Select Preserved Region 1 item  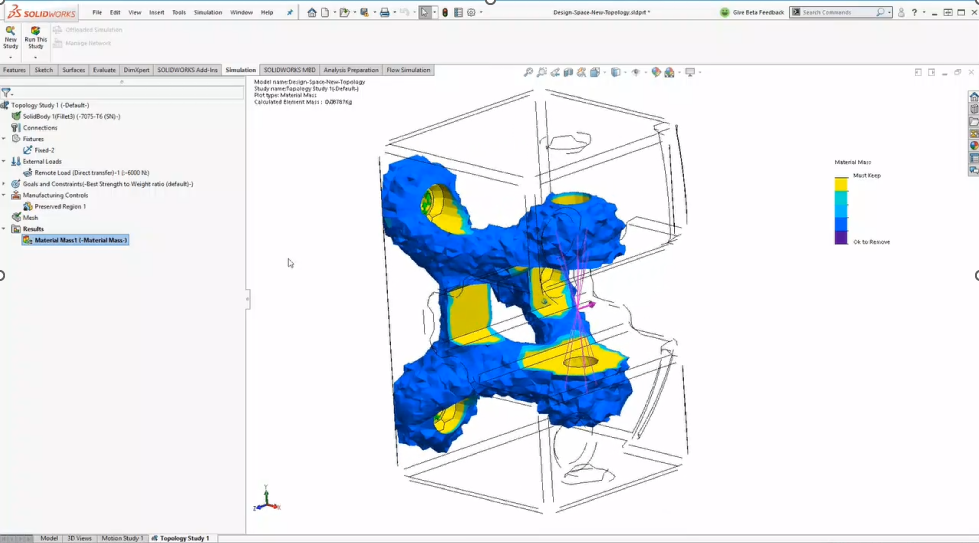[x=54, y=207]
